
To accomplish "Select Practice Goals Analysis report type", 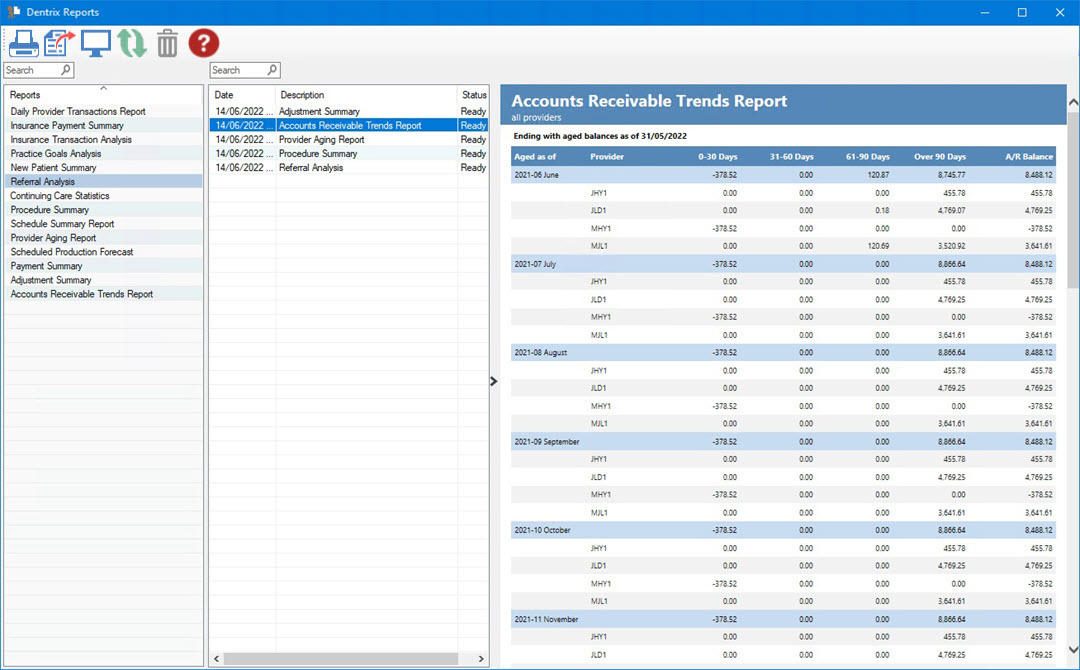I will [x=56, y=154].
